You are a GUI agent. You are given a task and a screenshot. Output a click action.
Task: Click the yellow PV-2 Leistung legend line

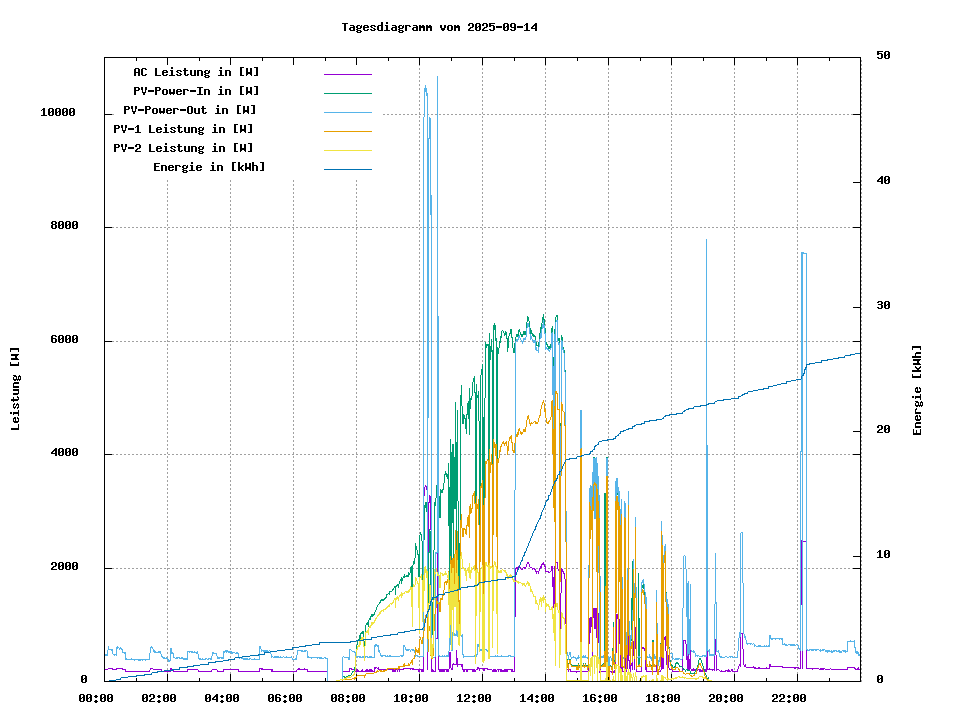[x=347, y=149]
